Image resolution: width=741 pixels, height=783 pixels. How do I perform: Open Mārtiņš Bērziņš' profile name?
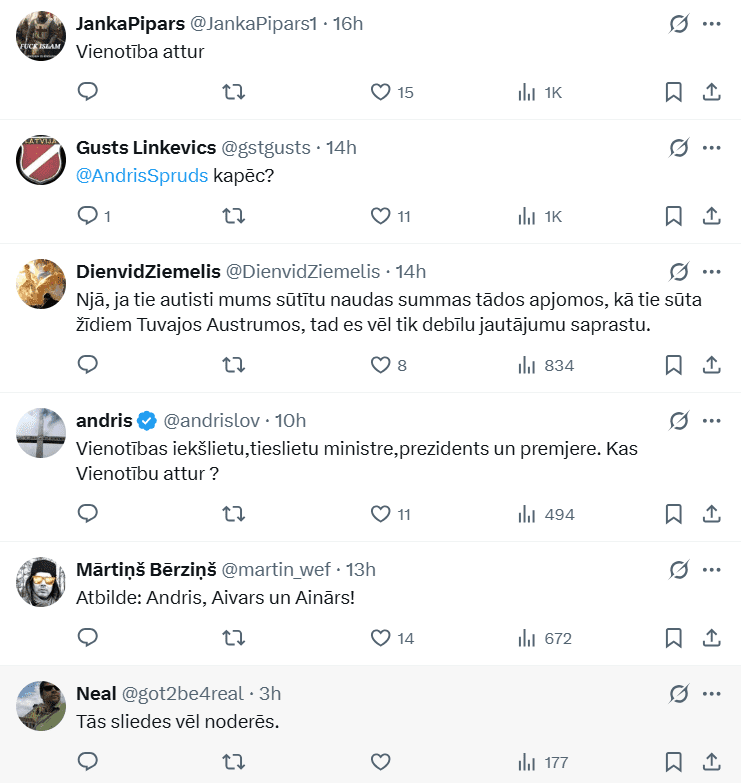click(145, 569)
